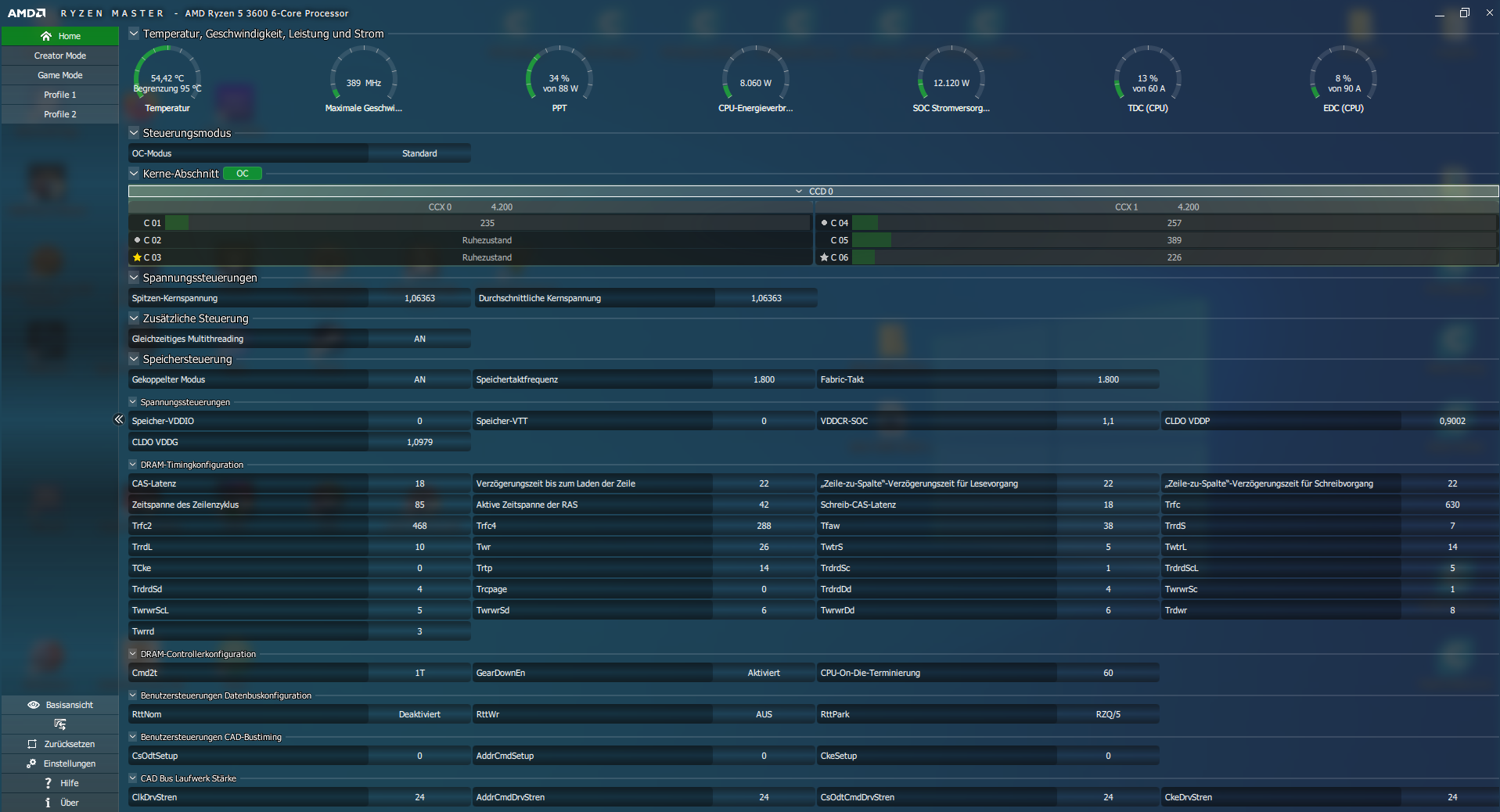
Task: Click the gold star next to C 03
Action: 137,257
